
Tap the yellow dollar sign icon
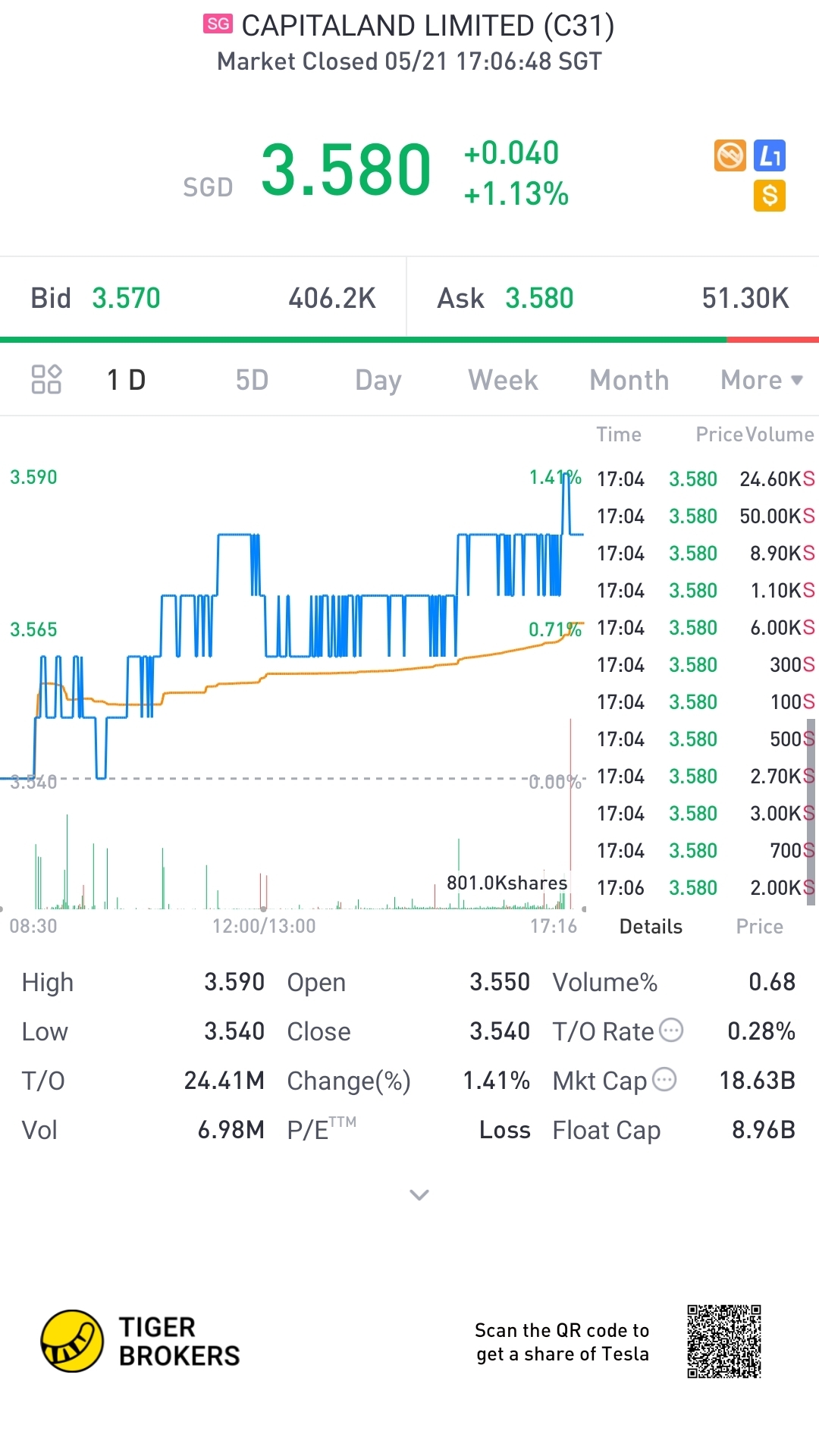tap(770, 196)
